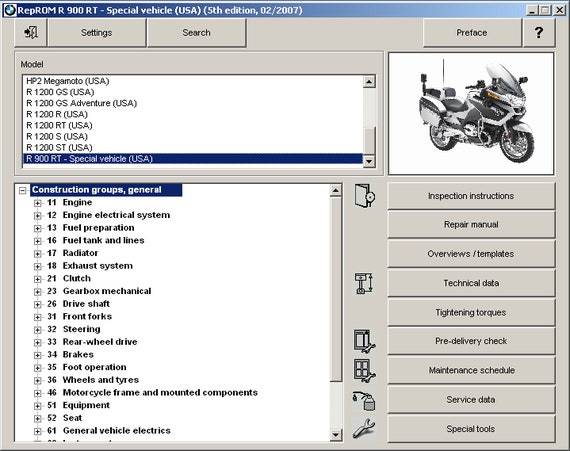
Task: Open Inspection instructions
Action: point(471,196)
